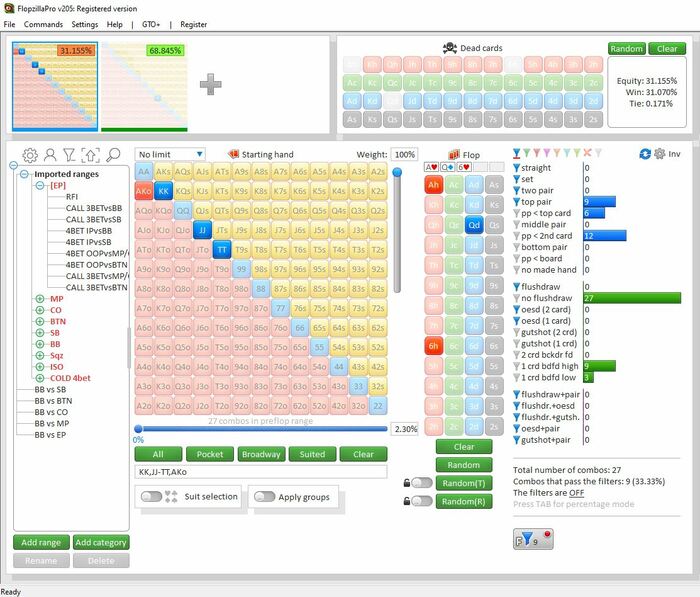The height and width of the screenshot is (597, 700).
Task: Collapse the [EP] category node
Action: click(40, 185)
